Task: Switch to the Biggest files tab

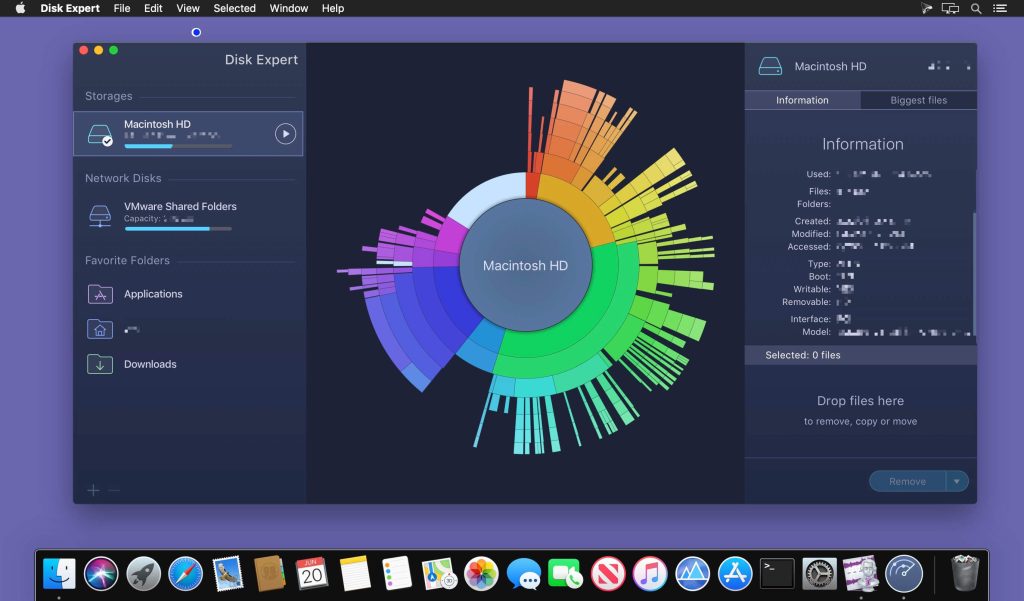Action: (x=918, y=100)
